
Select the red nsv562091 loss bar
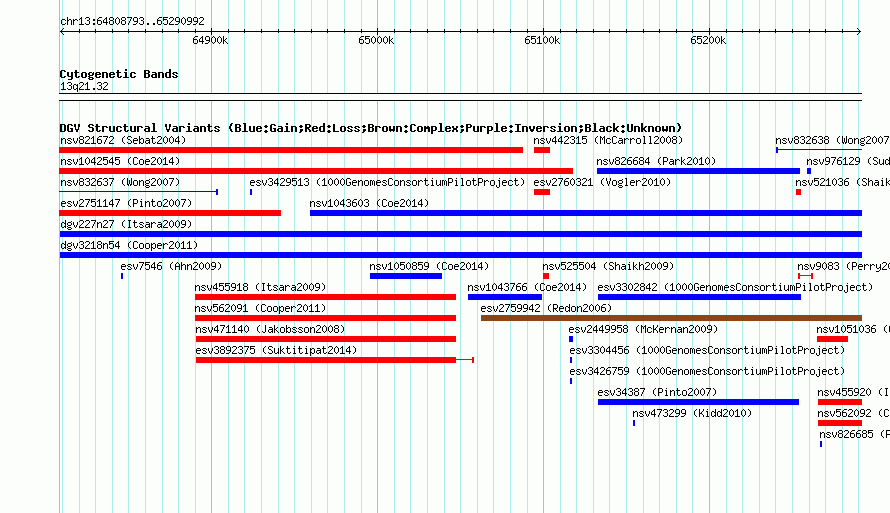click(325, 318)
